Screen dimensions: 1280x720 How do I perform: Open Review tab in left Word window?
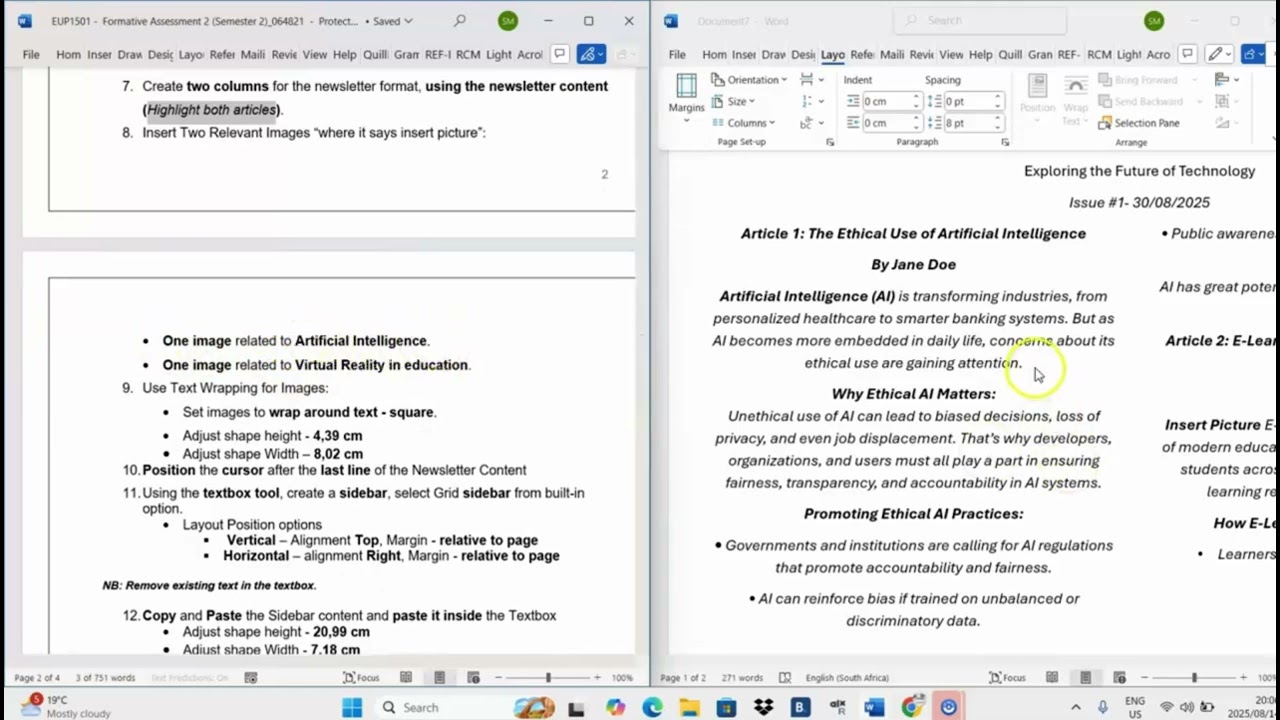click(283, 54)
